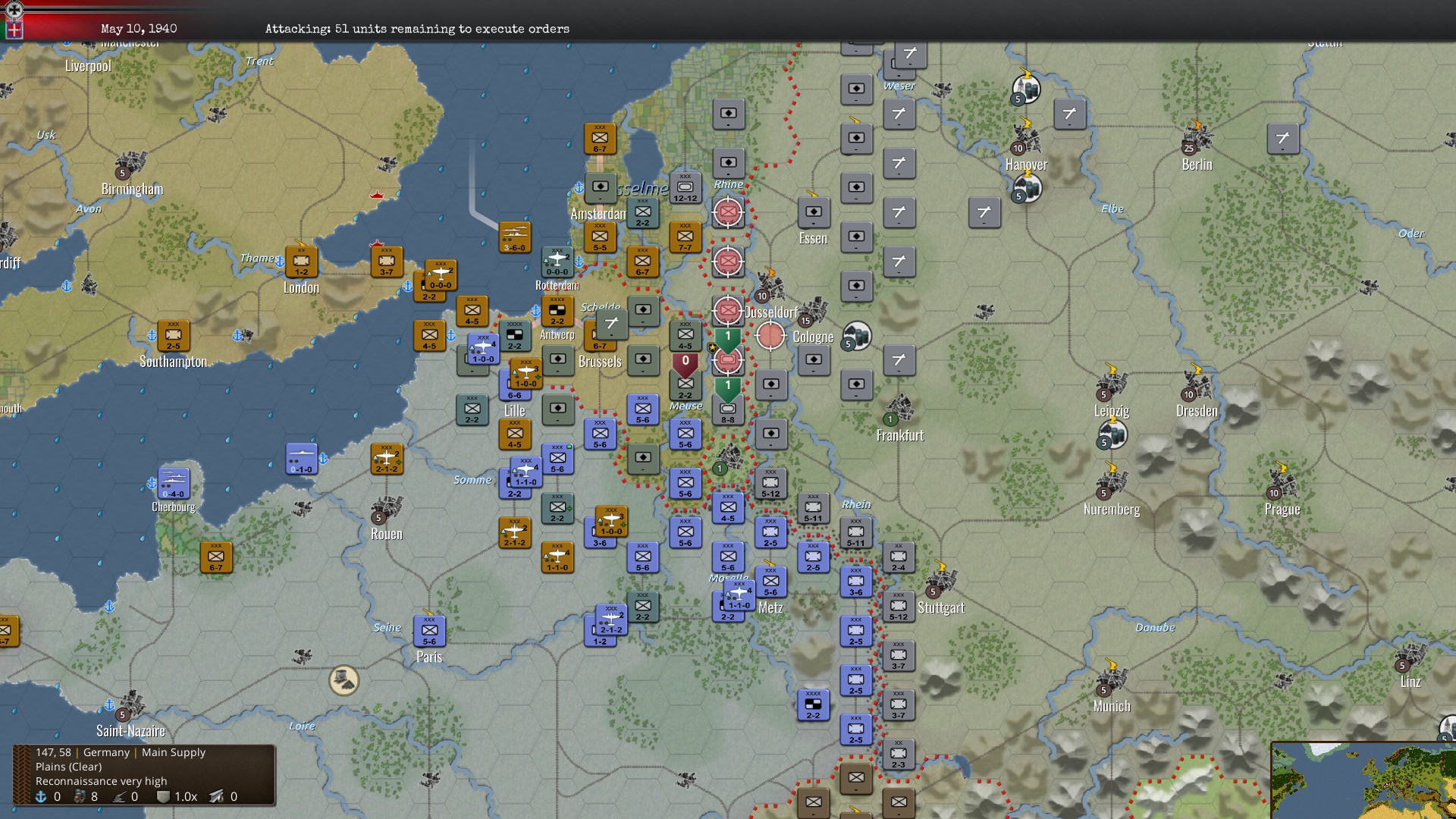Click the iron cross icon in the top-left corner
This screenshot has width=1456, height=819.
coord(14,10)
